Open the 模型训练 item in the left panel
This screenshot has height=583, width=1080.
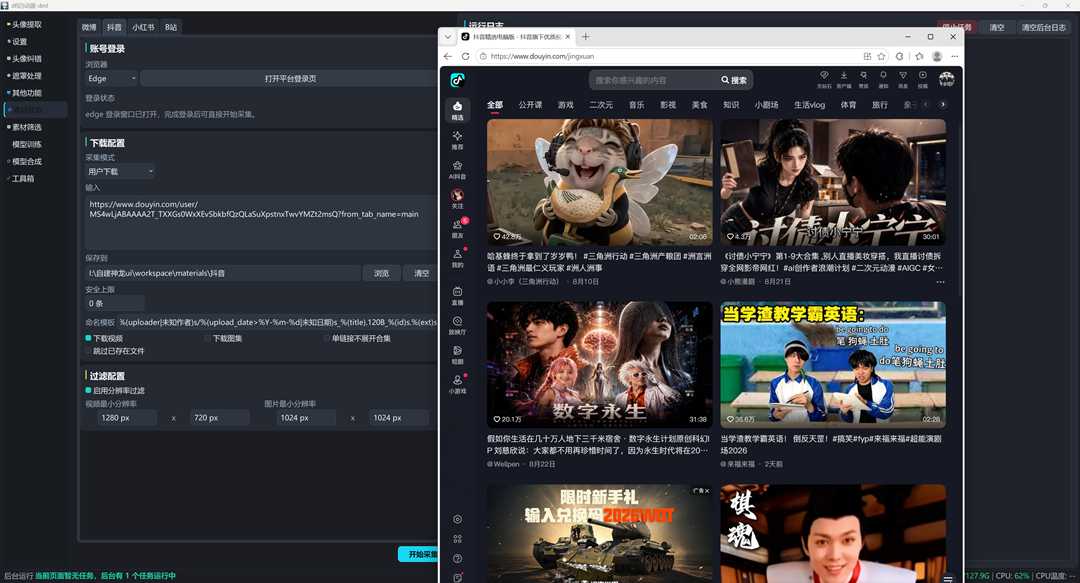27,145
